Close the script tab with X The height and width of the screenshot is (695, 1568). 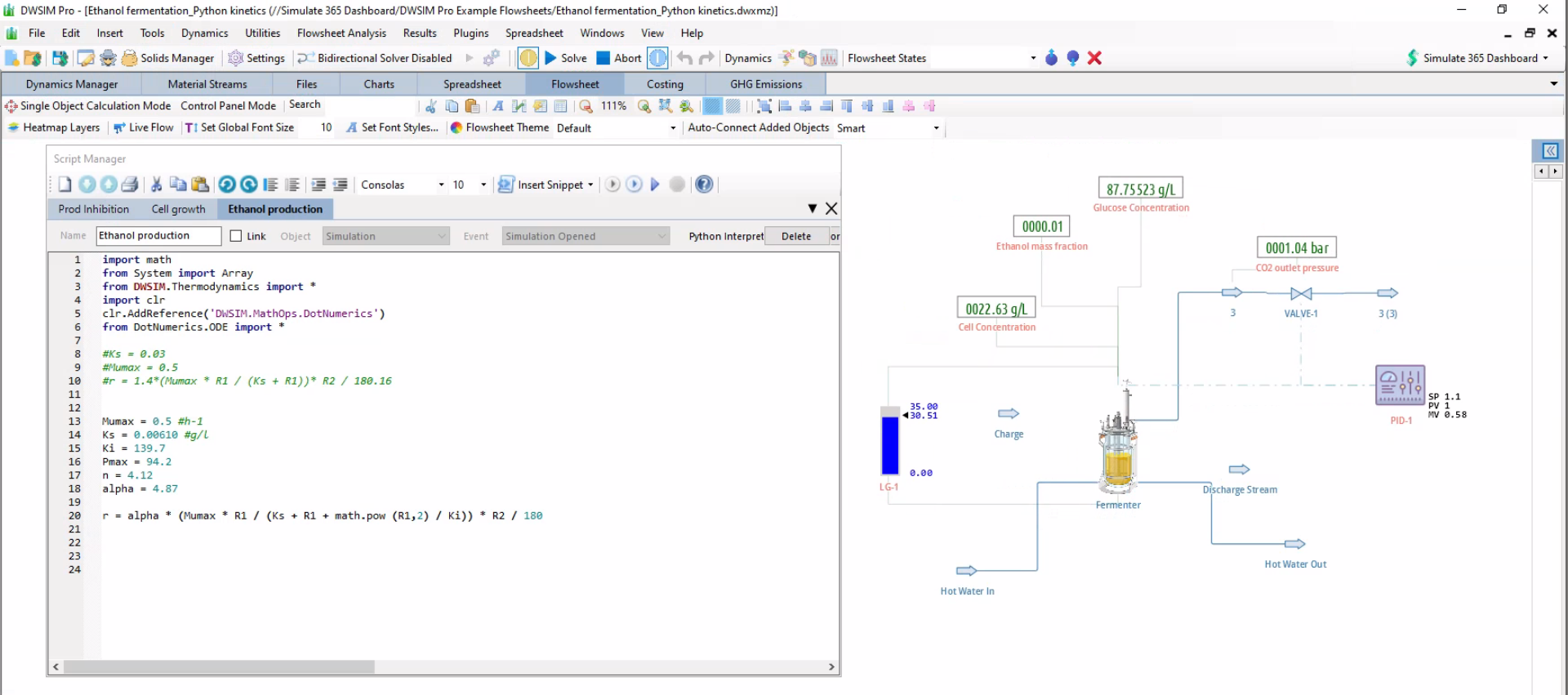pyautogui.click(x=831, y=208)
